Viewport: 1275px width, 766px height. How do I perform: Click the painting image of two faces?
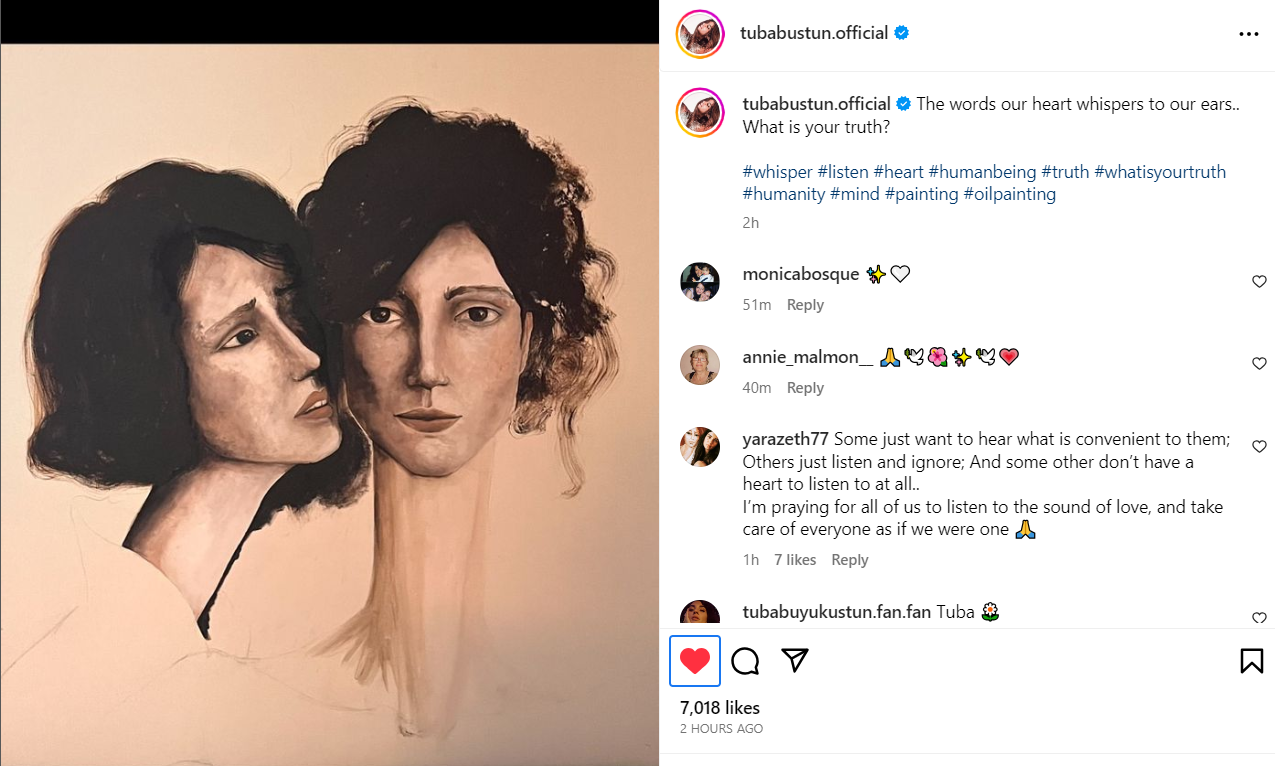click(x=330, y=400)
